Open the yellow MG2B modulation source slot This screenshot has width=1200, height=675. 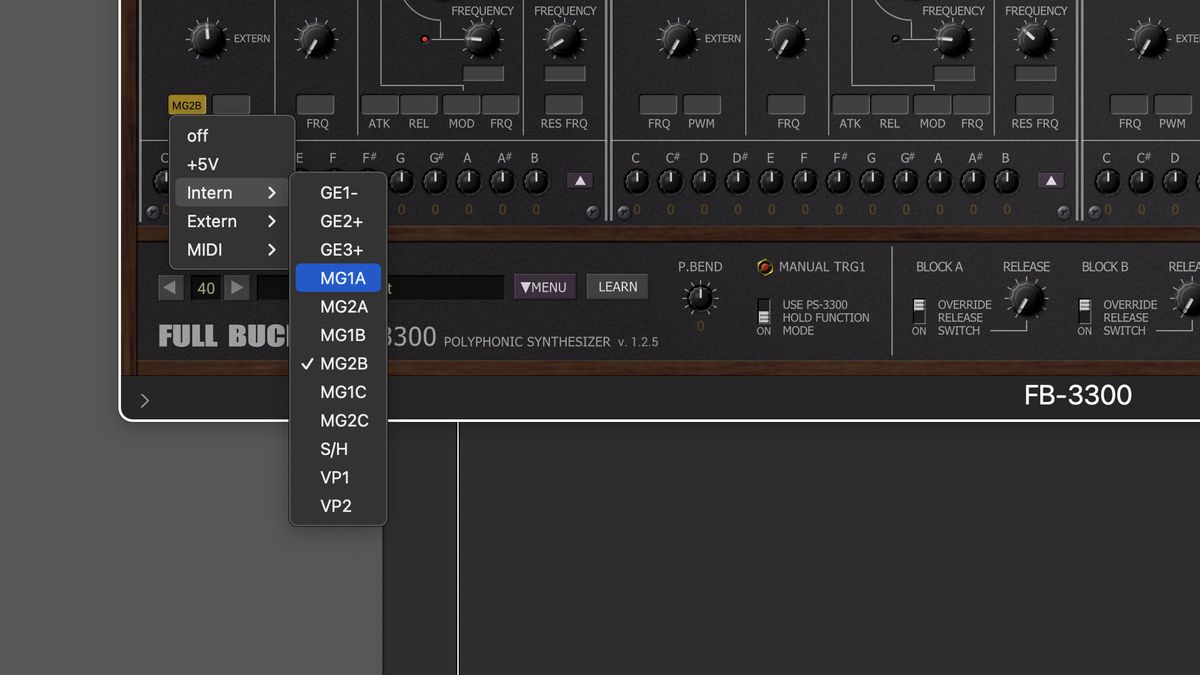point(187,105)
